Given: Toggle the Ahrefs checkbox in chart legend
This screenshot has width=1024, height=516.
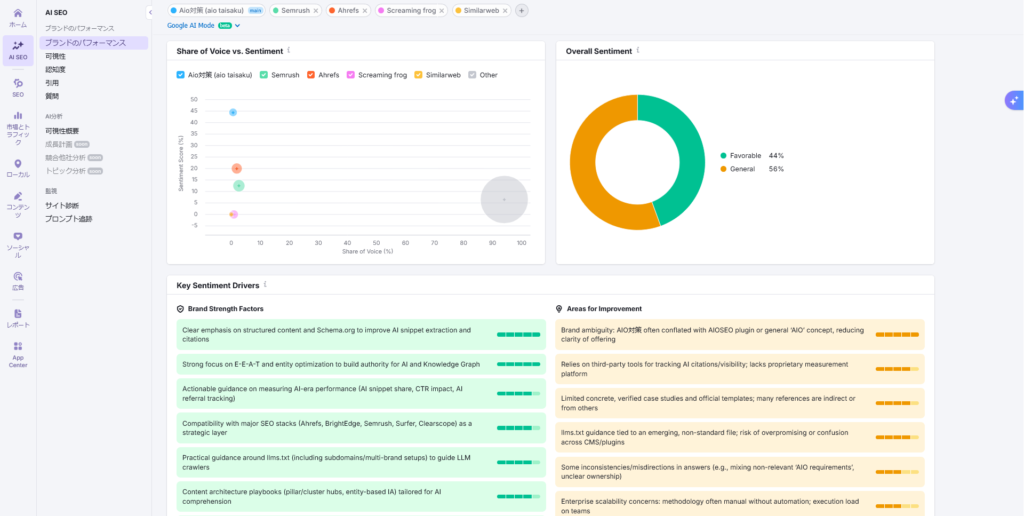Looking at the screenshot, I should coord(311,75).
